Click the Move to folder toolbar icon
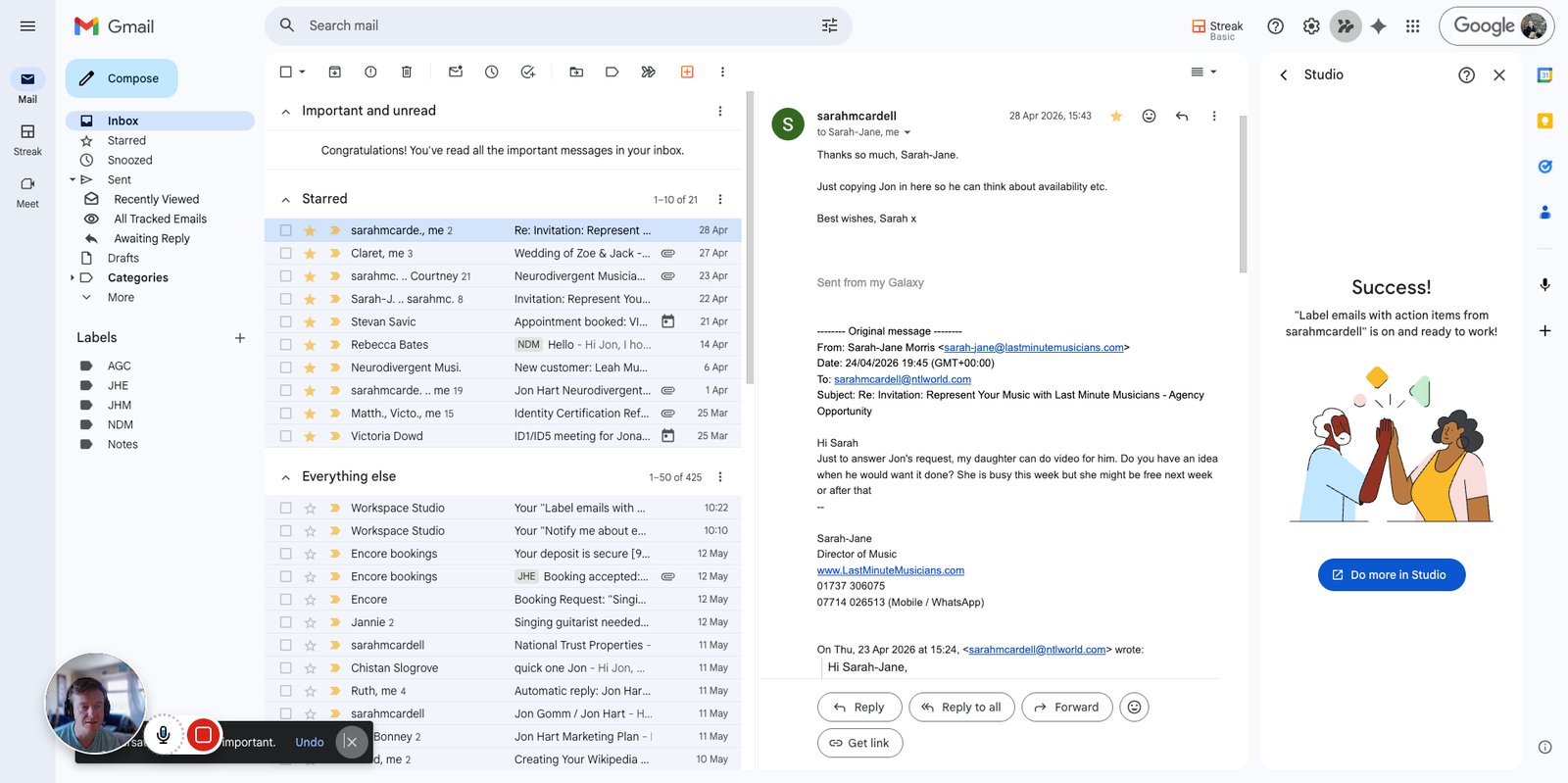 pos(576,72)
